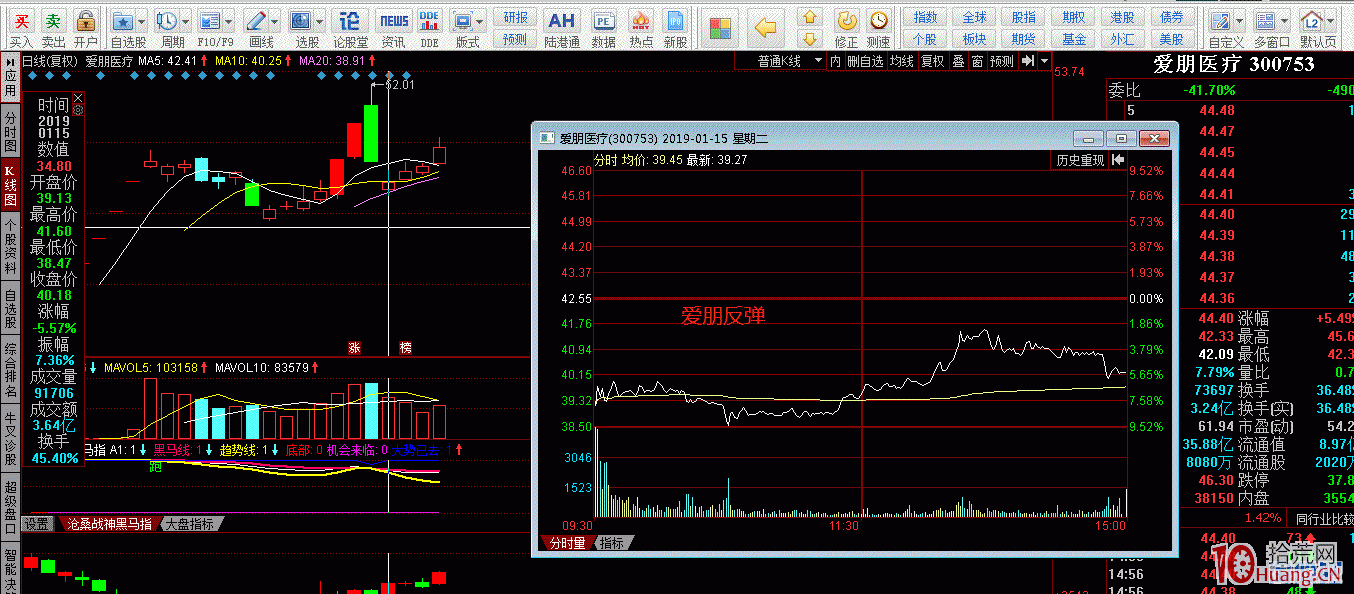Screen dimensions: 1354x594
Task: Expand the F10/F9 dropdown arrow
Action: [229, 21]
